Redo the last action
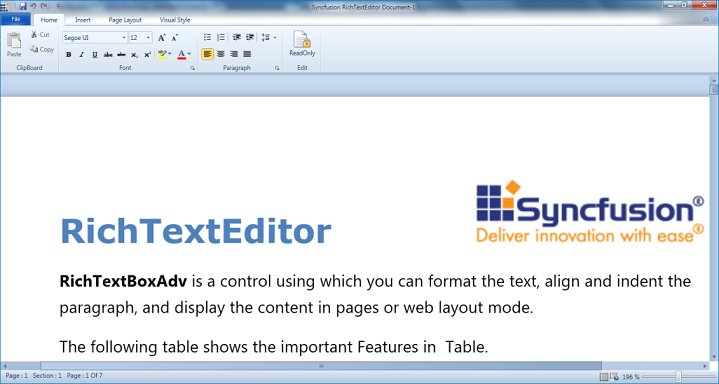 [44, 6]
